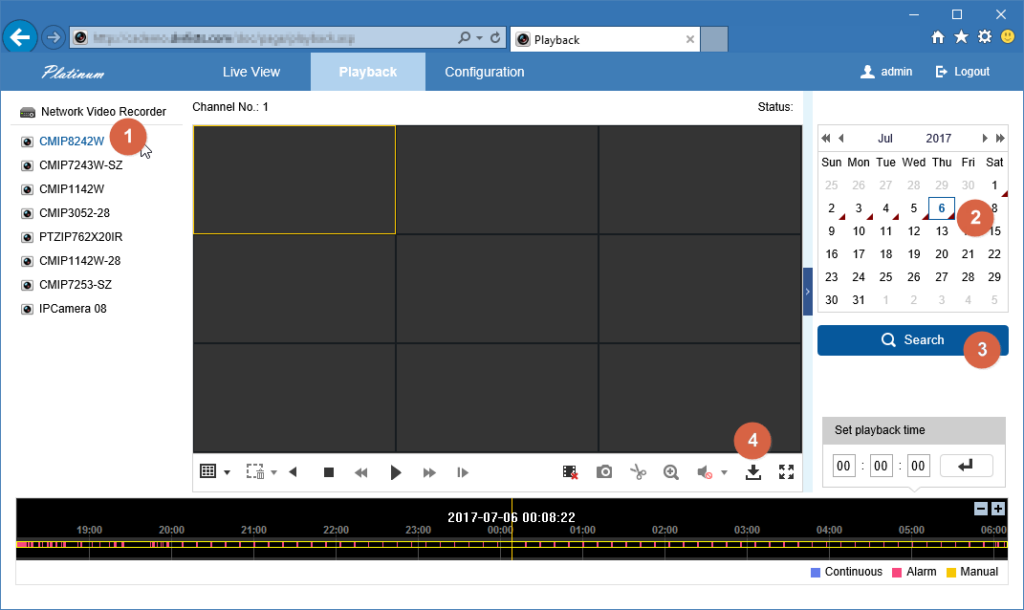
Task: Click Network Video Recorder header
Action: pos(103,112)
